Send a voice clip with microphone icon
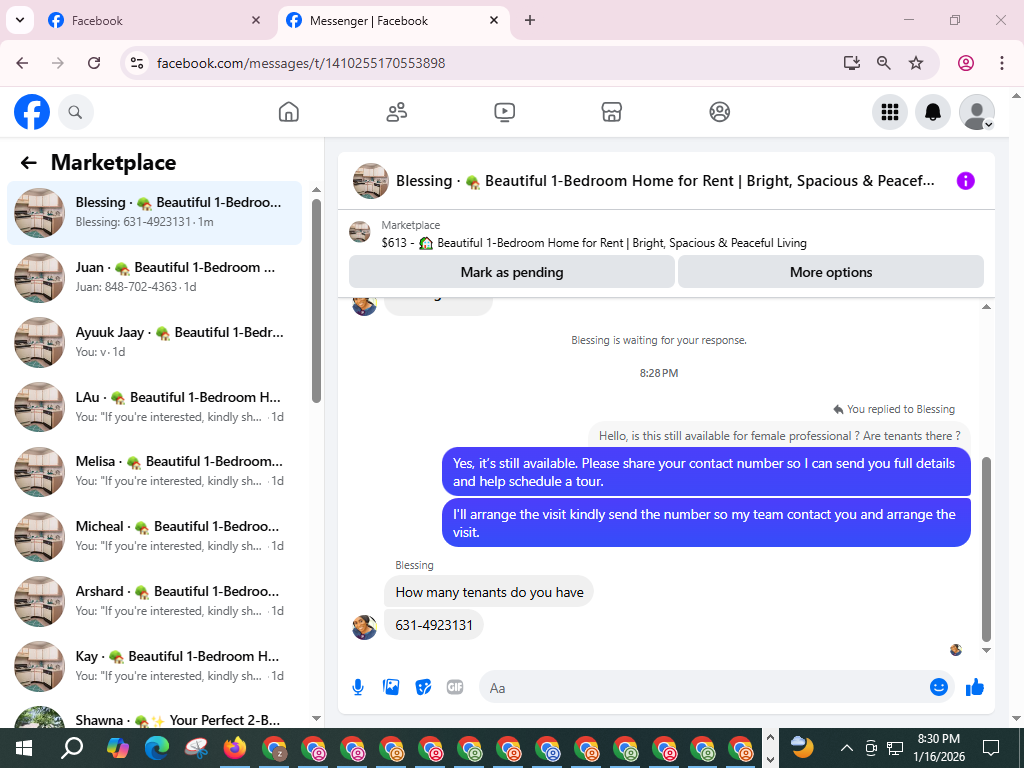The height and width of the screenshot is (768, 1024). pos(358,687)
